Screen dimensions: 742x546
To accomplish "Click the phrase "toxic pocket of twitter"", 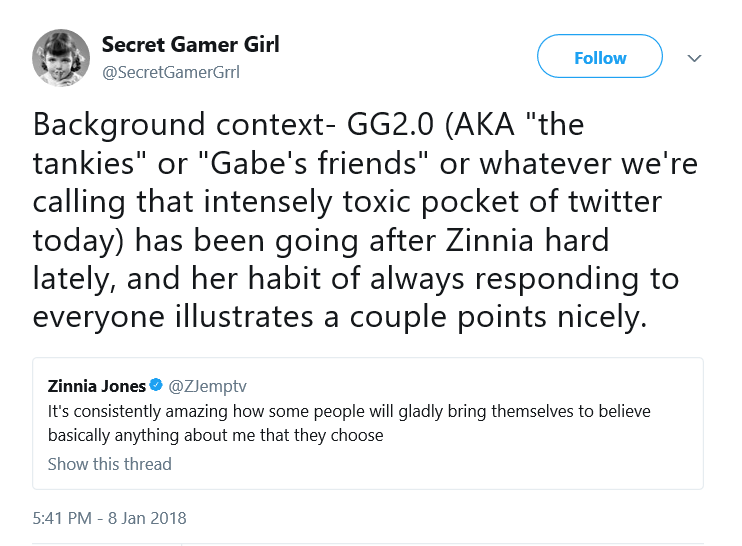I will (502, 202).
